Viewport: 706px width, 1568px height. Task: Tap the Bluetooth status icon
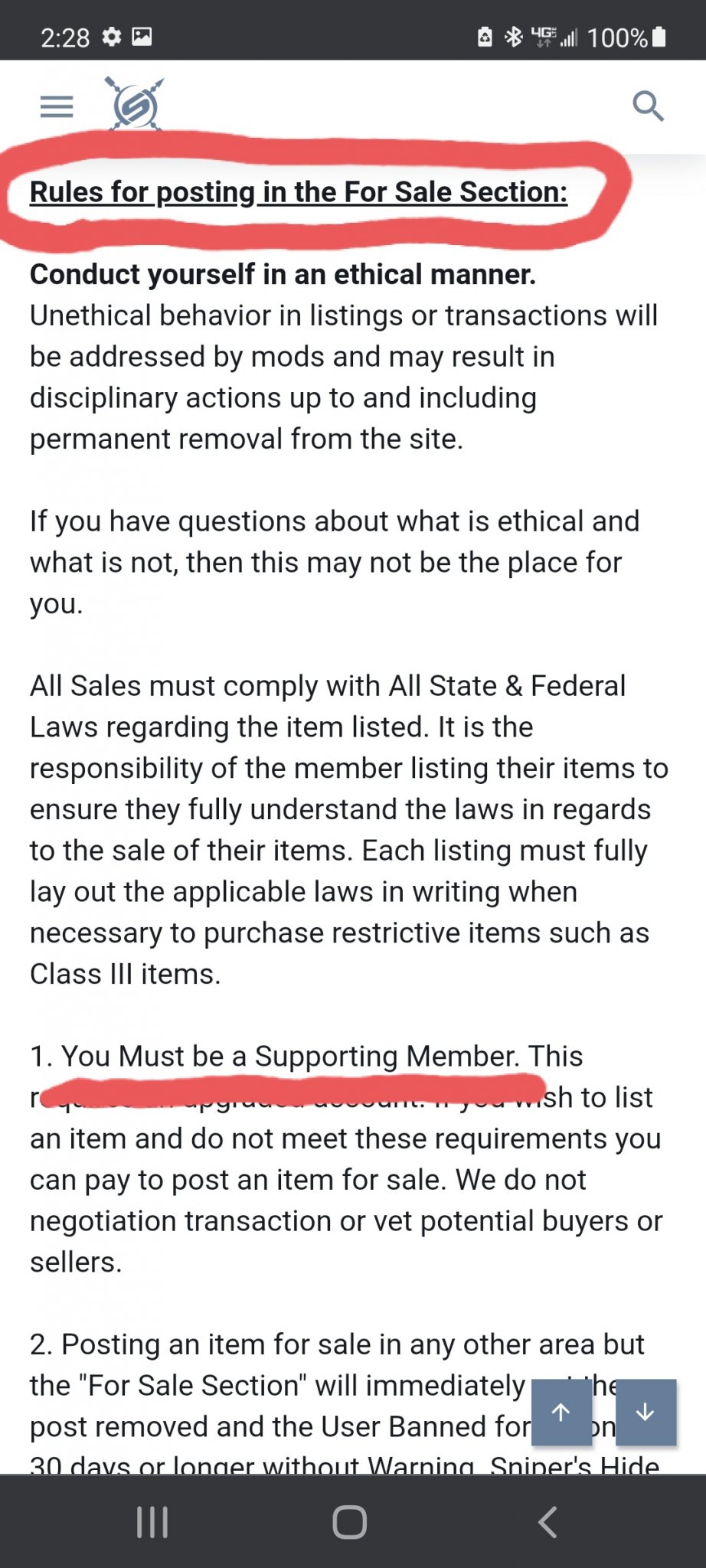(513, 37)
